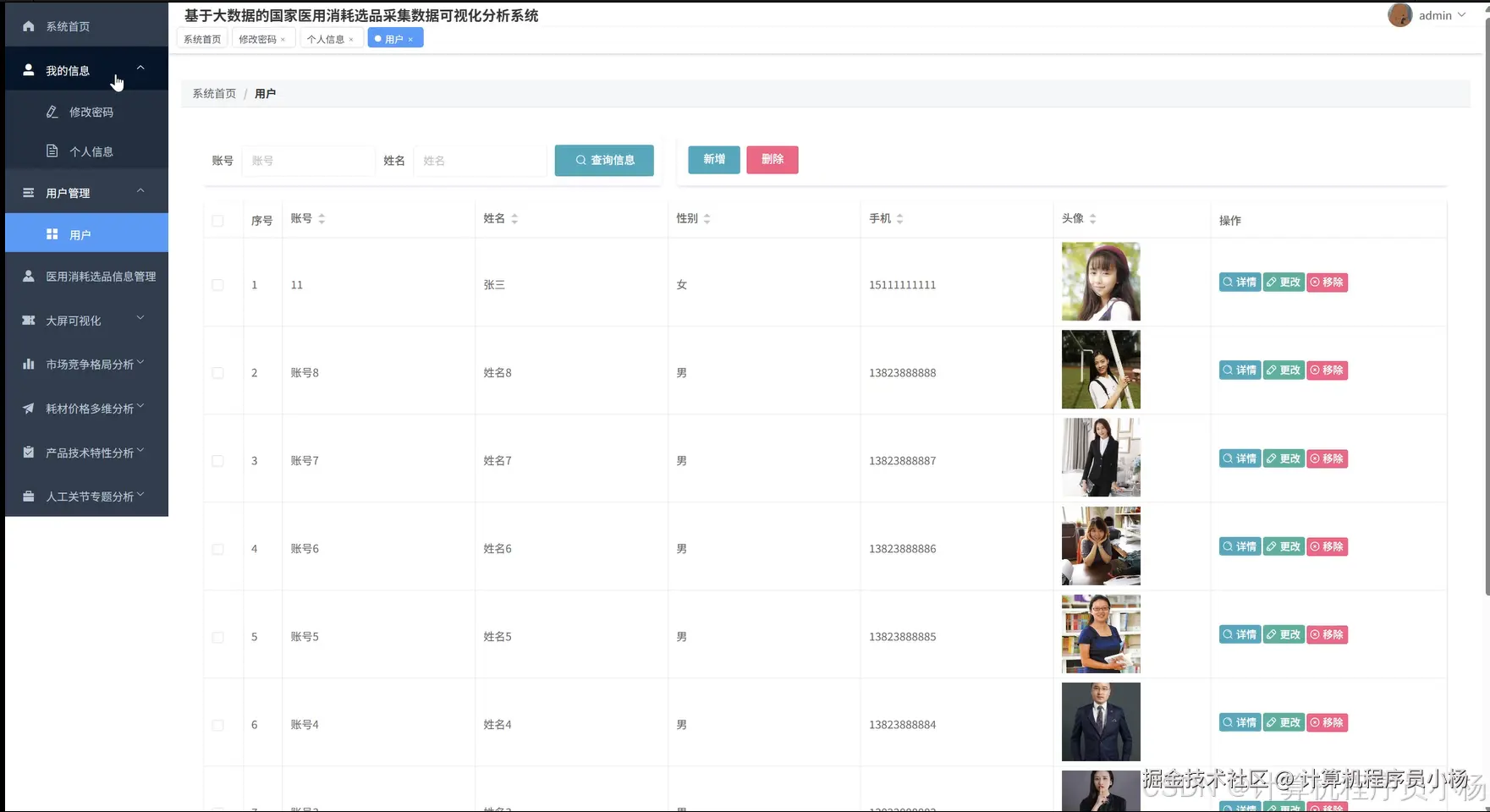Click the list icon beside 用户管理
Image resolution: width=1490 pixels, height=812 pixels.
pos(28,193)
